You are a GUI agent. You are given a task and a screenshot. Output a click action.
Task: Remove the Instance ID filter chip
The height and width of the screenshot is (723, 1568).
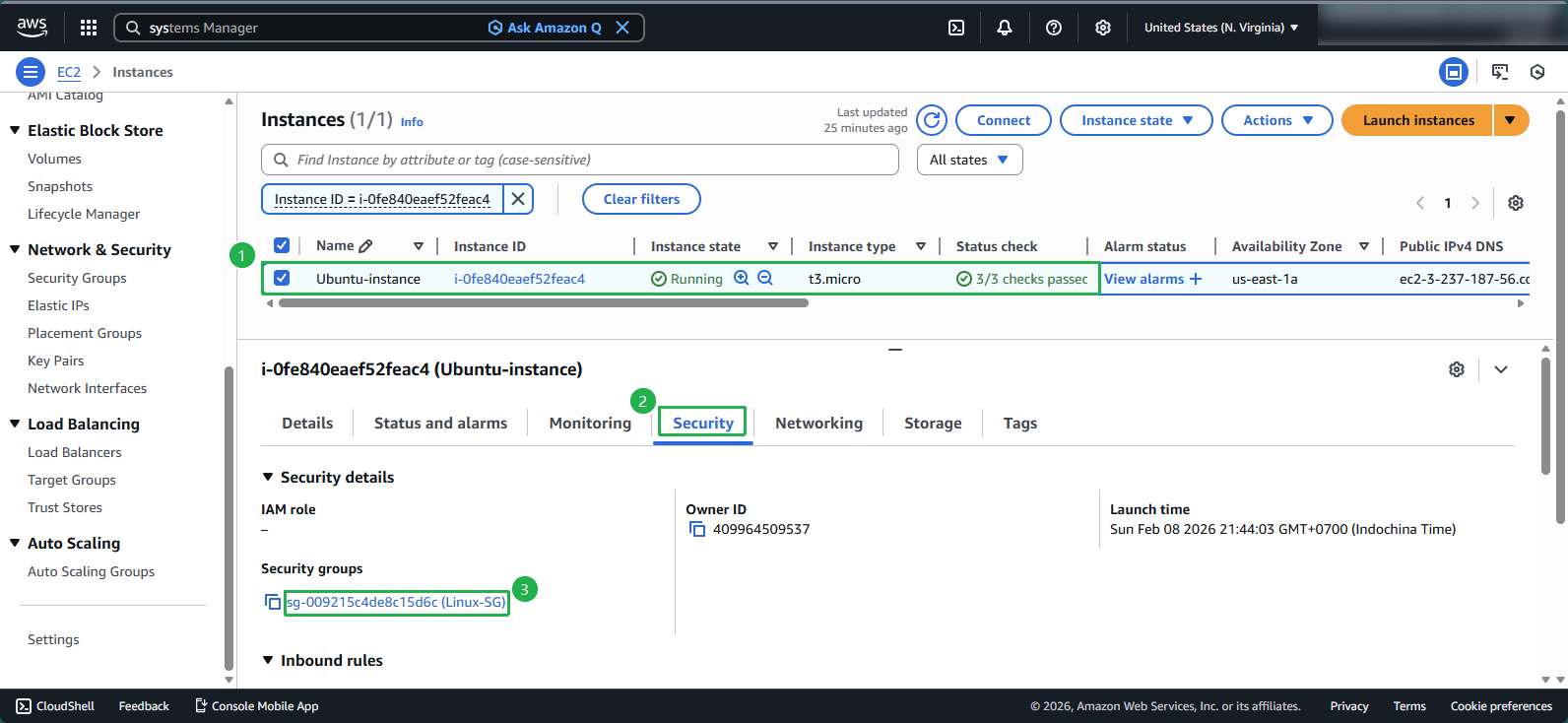[518, 199]
